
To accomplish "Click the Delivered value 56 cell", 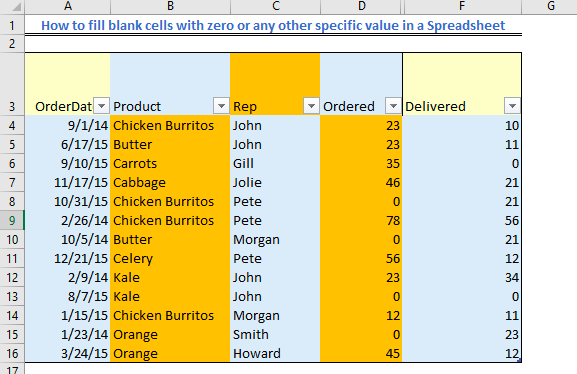I will point(462,220).
